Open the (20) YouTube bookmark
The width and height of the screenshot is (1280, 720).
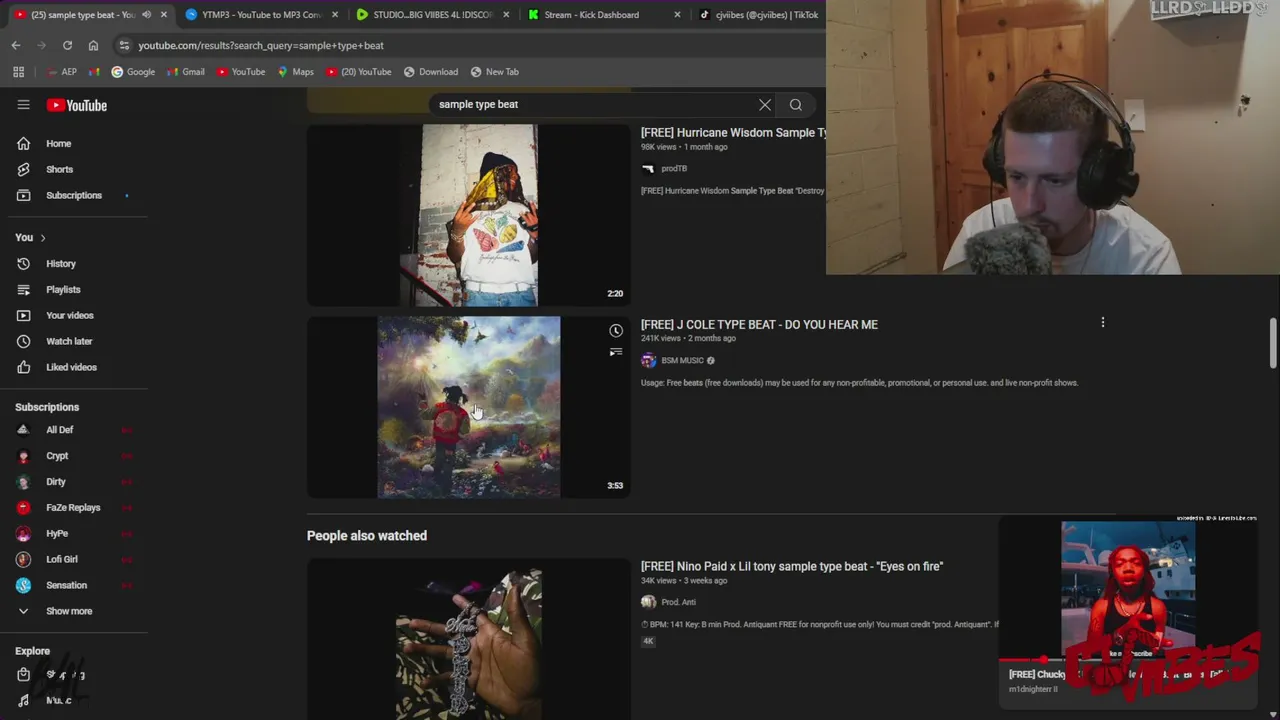359,72
